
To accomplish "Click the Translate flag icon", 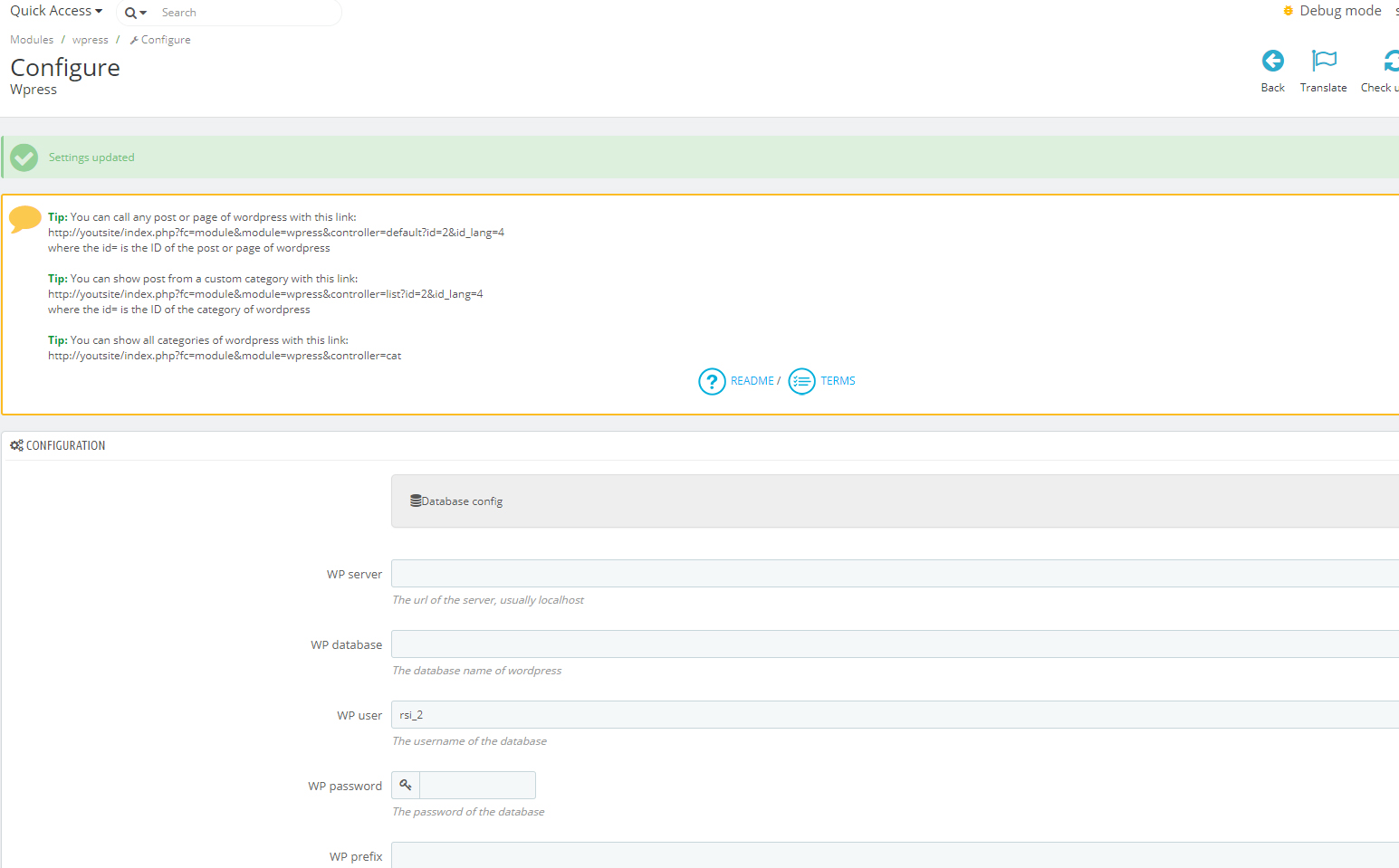I will point(1324,61).
